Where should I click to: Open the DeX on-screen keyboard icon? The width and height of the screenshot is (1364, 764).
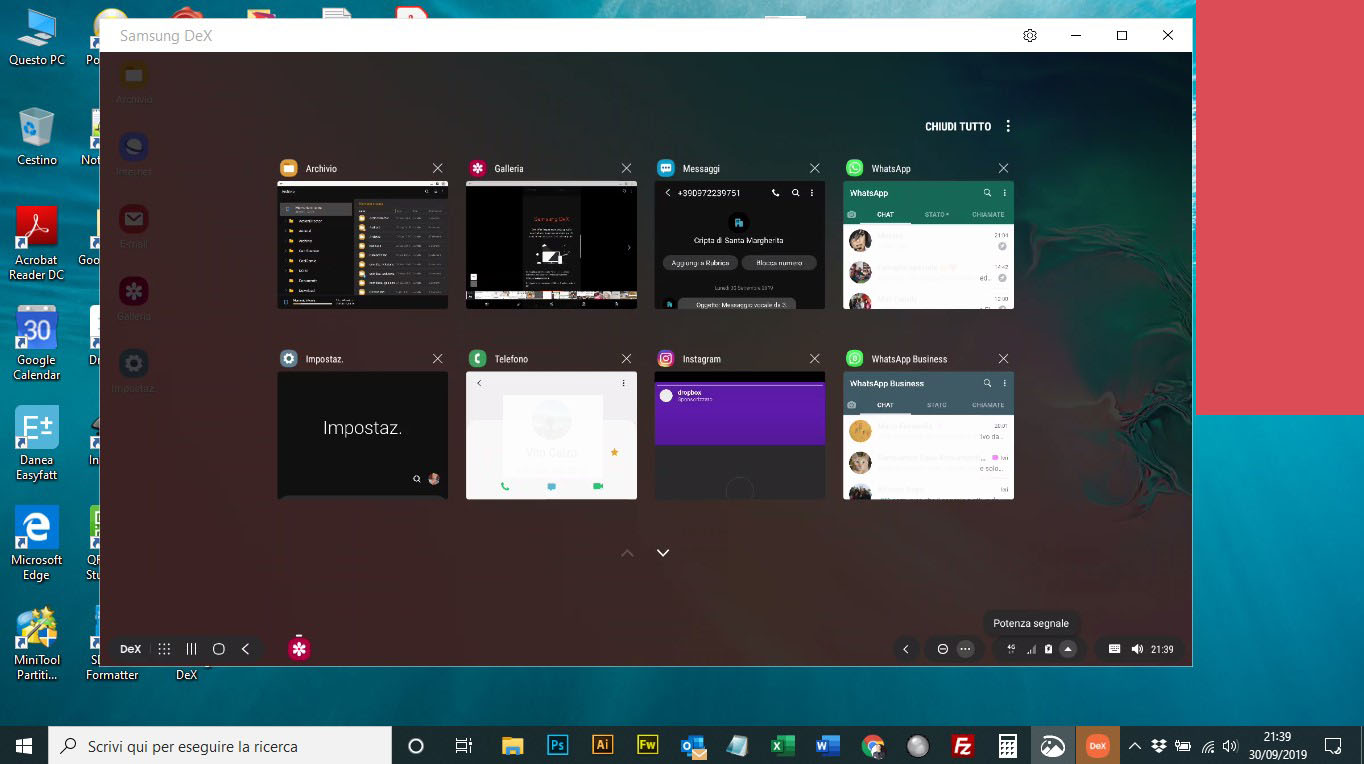point(1115,649)
